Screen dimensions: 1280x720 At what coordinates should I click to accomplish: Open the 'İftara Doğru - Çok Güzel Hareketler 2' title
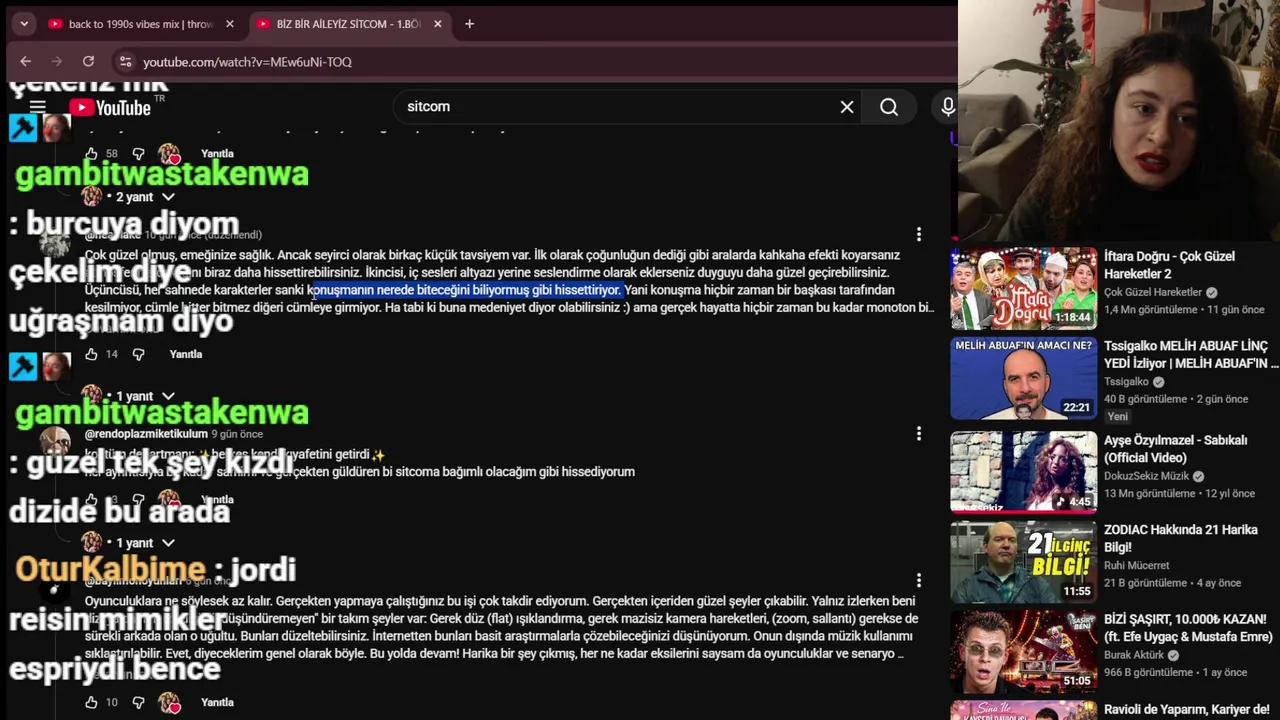coord(1169,265)
